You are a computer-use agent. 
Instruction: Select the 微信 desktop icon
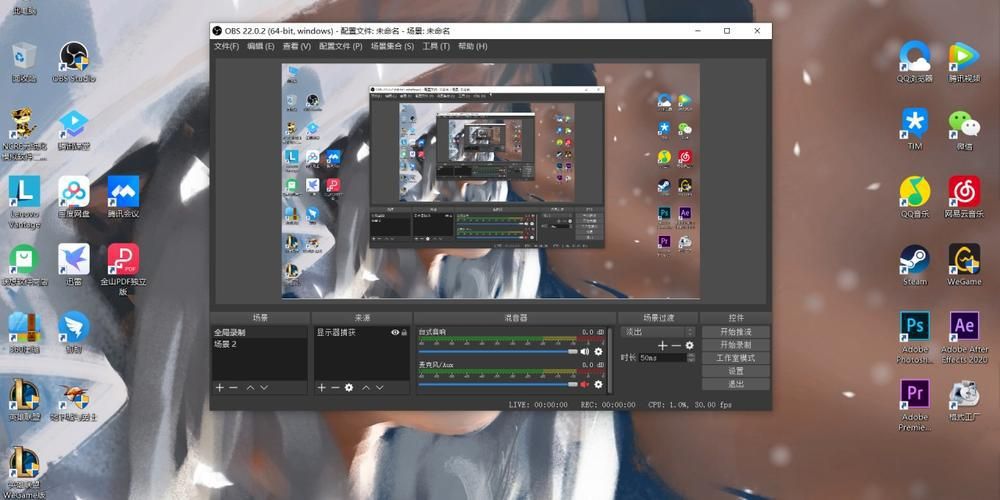(964, 129)
